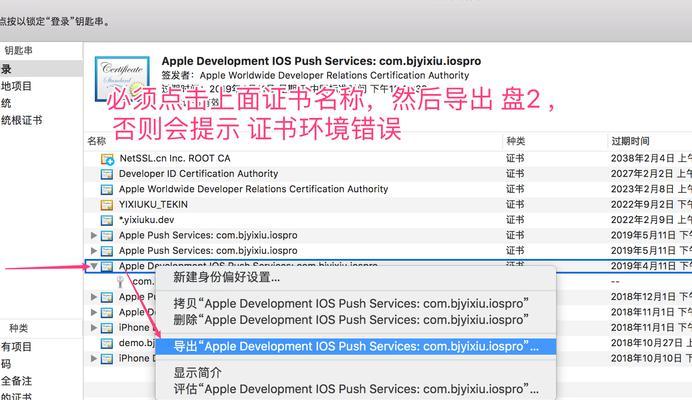Click the YIXIUKU_TEKIN certificate icon

tap(106, 205)
